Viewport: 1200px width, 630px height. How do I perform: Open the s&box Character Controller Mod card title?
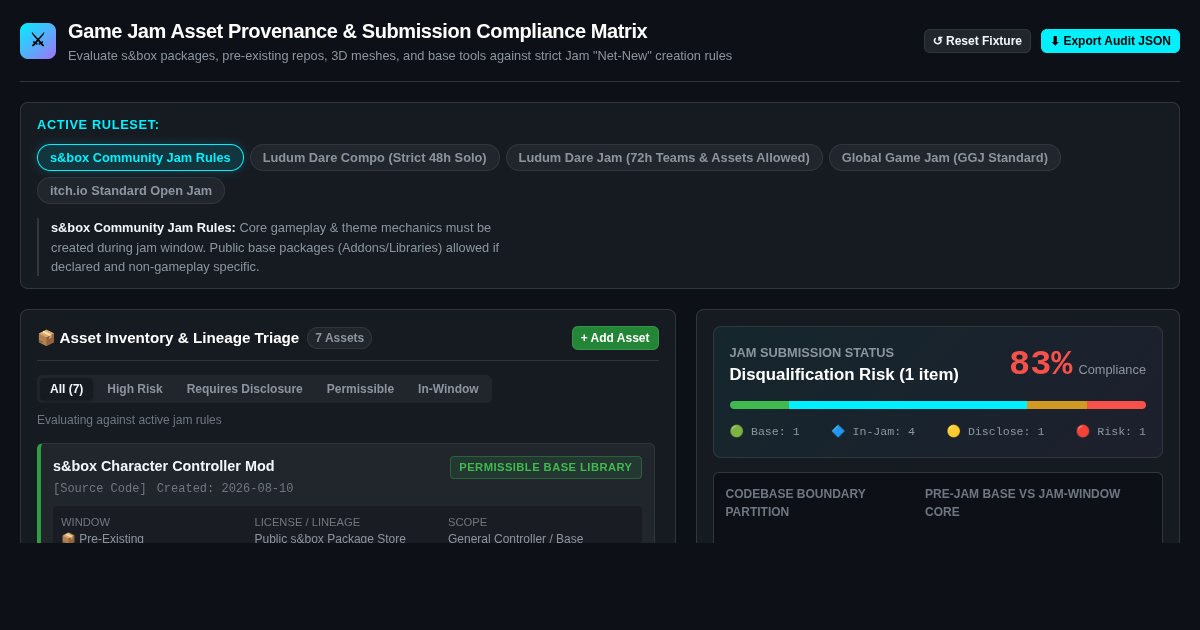click(164, 466)
